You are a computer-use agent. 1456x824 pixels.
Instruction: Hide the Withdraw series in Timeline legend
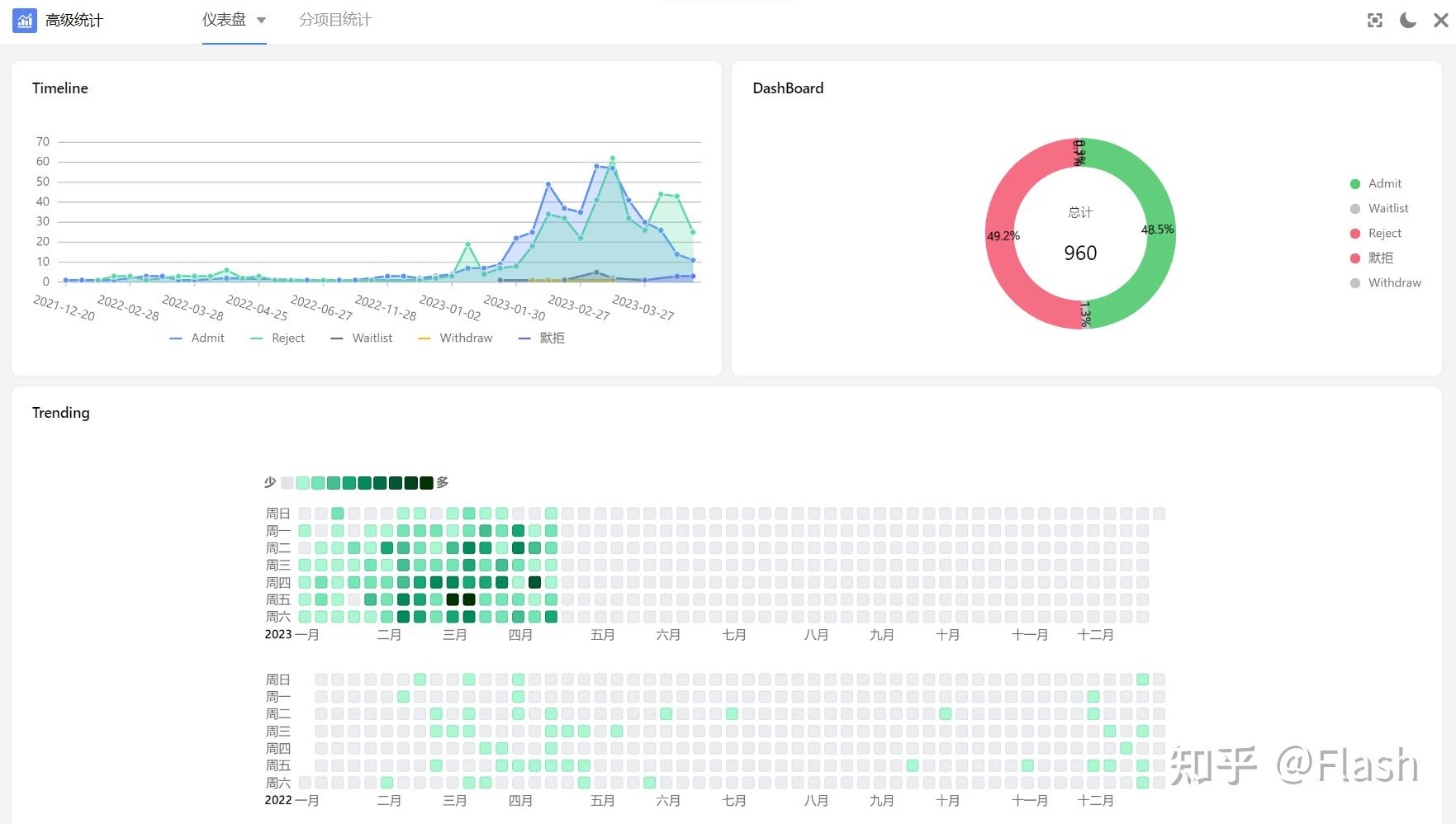tap(455, 338)
